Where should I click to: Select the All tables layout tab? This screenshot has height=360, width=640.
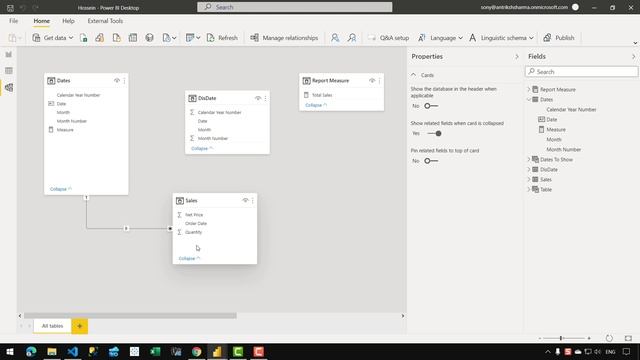coord(52,326)
